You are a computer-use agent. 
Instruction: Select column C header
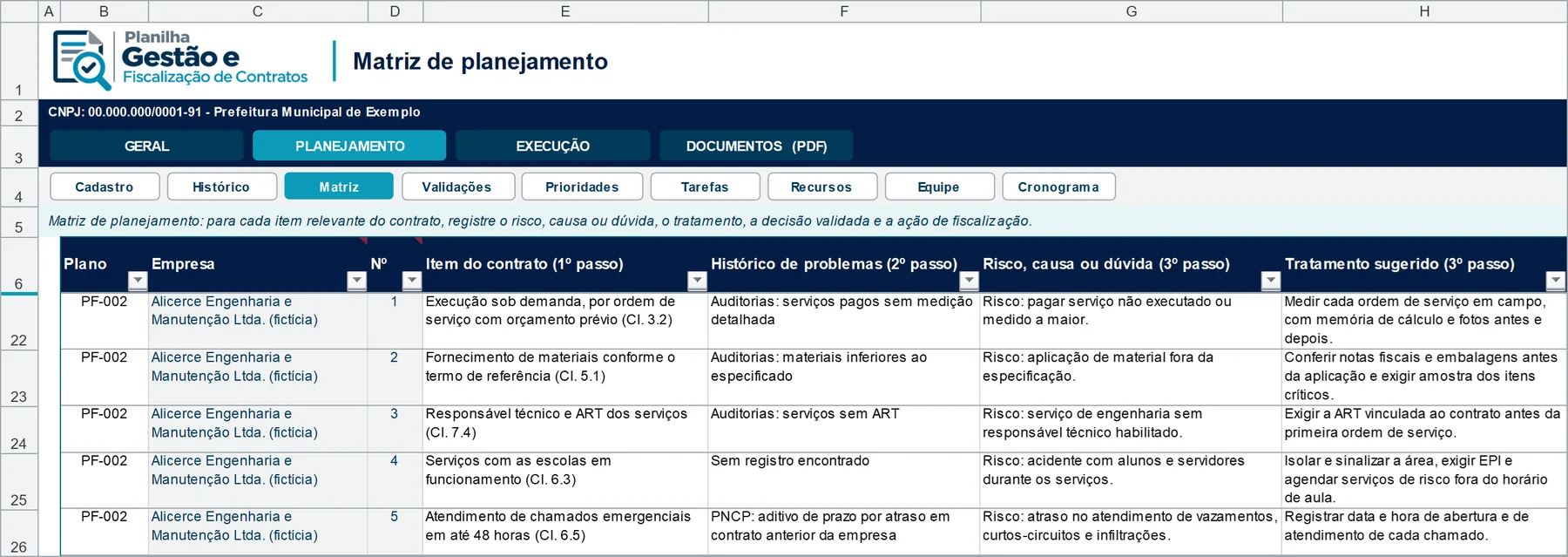pyautogui.click(x=258, y=11)
